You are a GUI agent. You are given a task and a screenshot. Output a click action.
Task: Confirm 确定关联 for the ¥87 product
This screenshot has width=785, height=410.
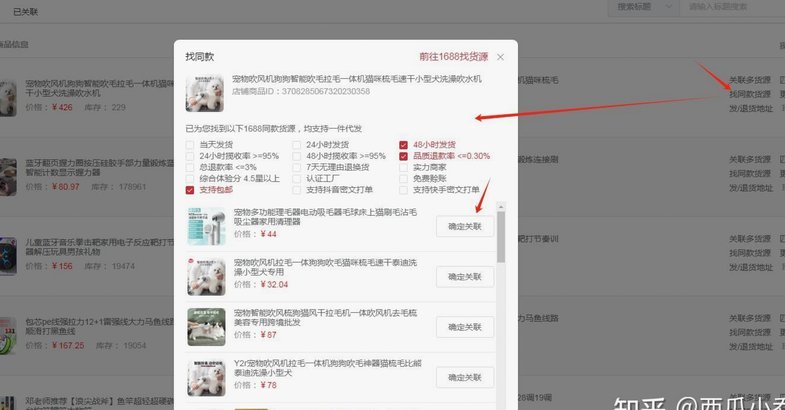pyautogui.click(x=465, y=327)
